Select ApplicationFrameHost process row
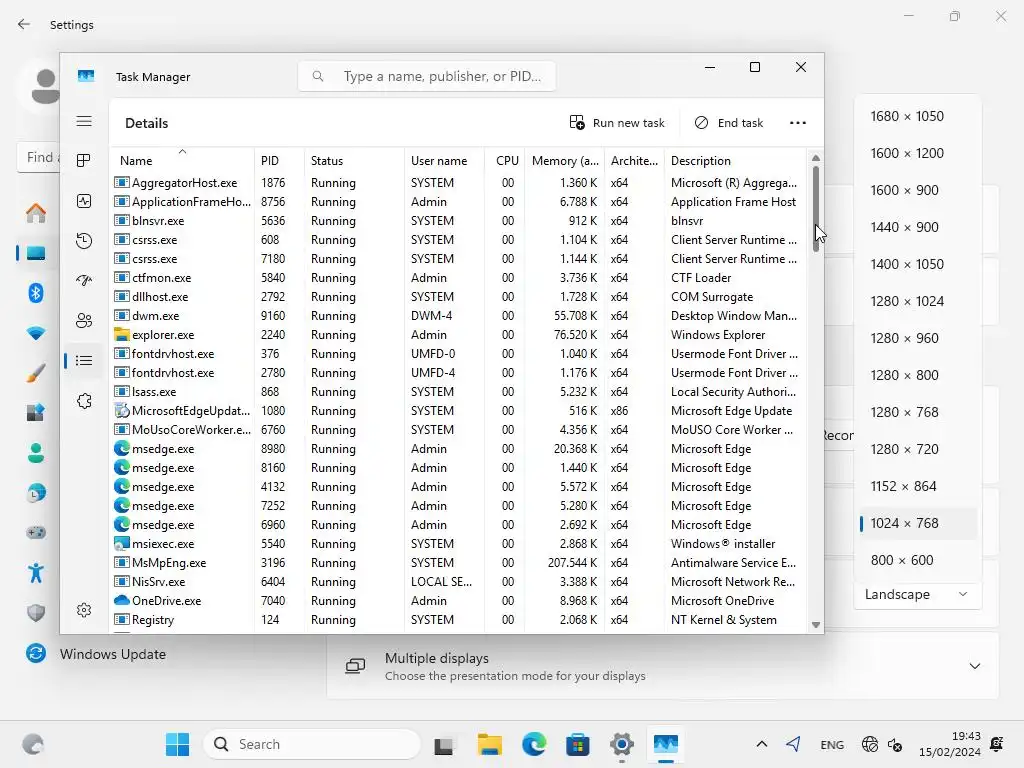This screenshot has width=1024, height=768. [458, 202]
